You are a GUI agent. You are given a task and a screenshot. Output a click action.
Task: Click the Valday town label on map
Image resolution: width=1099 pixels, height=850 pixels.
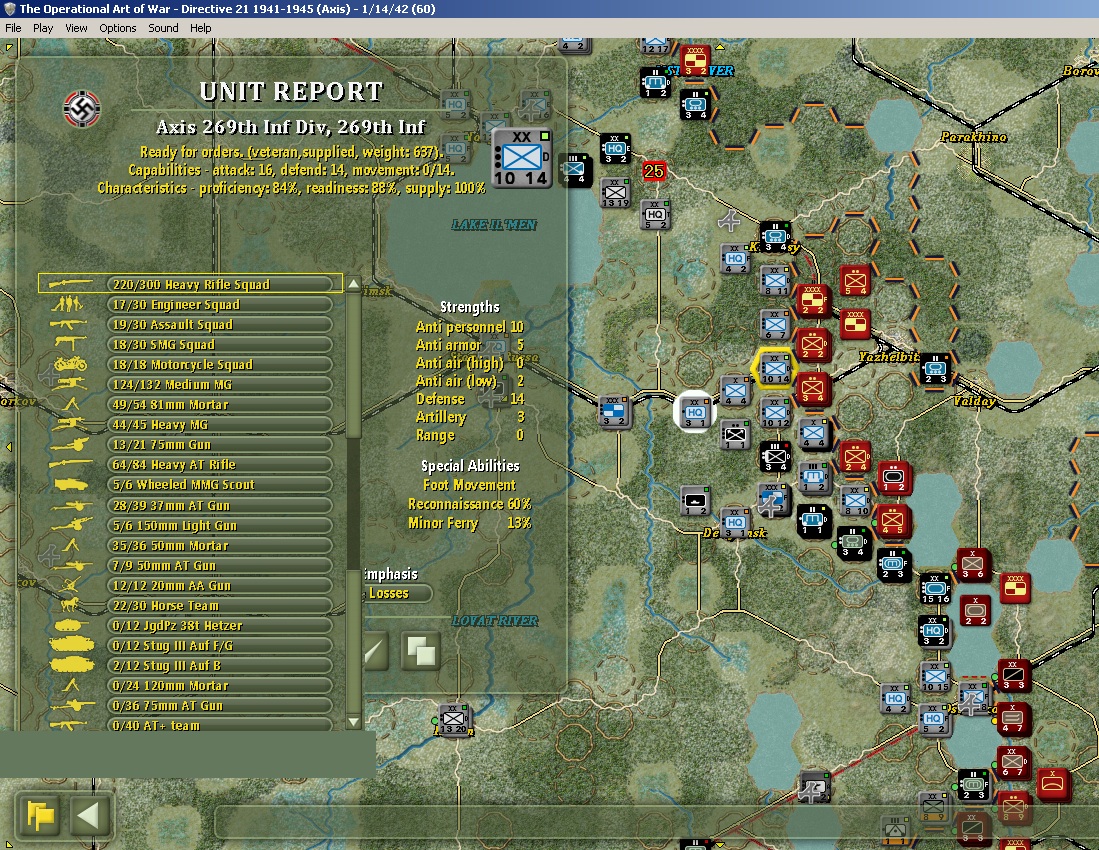point(974,401)
